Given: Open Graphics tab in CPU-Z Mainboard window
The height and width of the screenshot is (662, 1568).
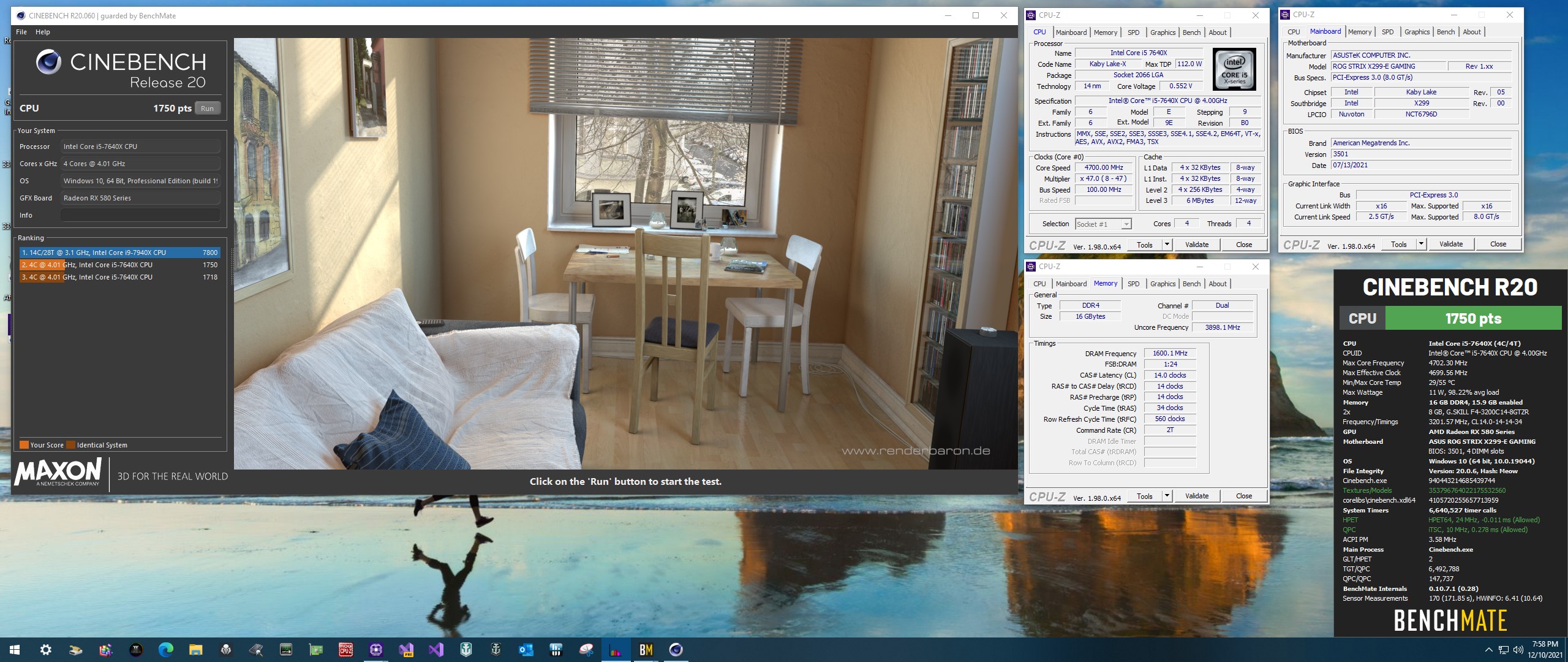Looking at the screenshot, I should pos(1417,32).
